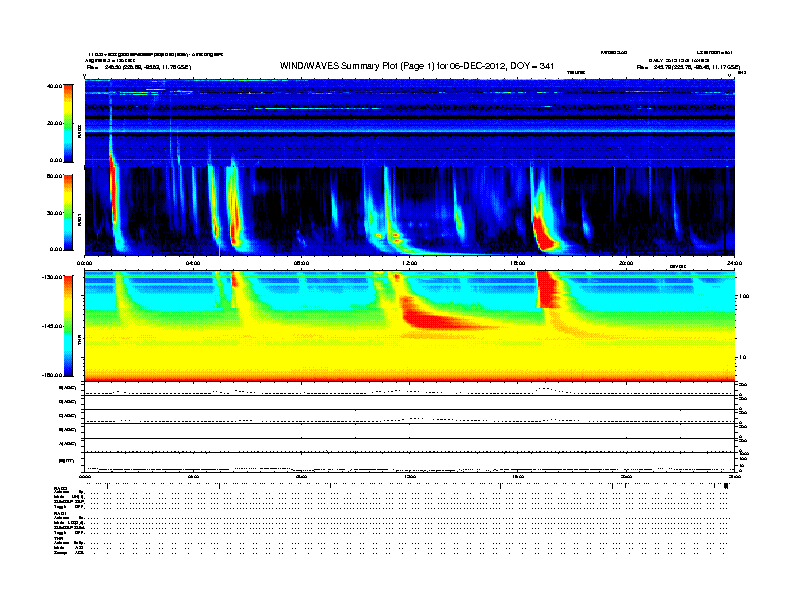Select the TNR color scale bar
The height and width of the screenshot is (612, 792).
pos(68,326)
